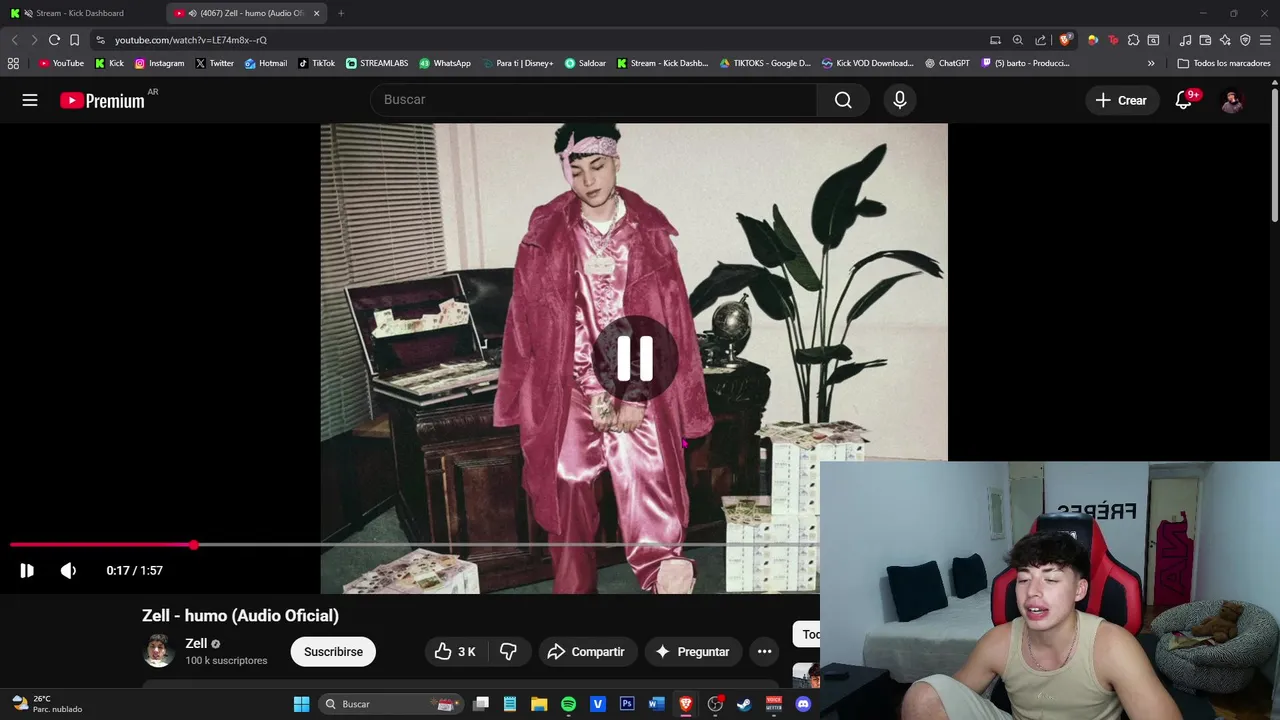
Task: Like the video with 3 K thumbs up
Action: coord(455,652)
